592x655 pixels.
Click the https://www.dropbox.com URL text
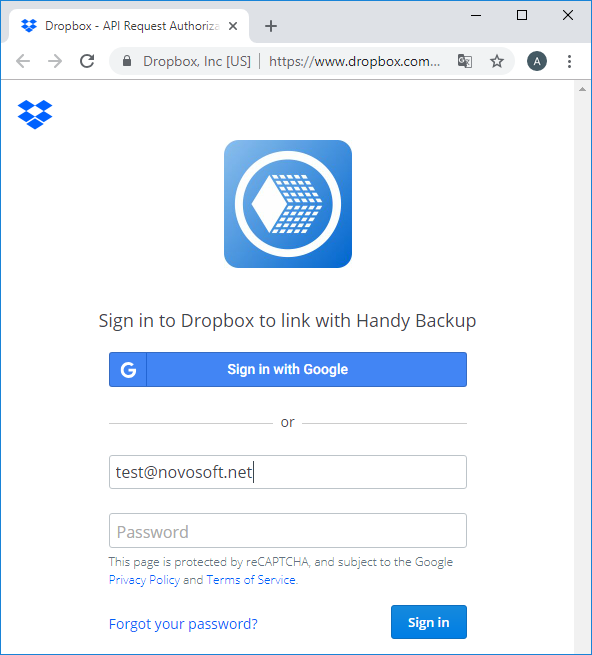(354, 61)
